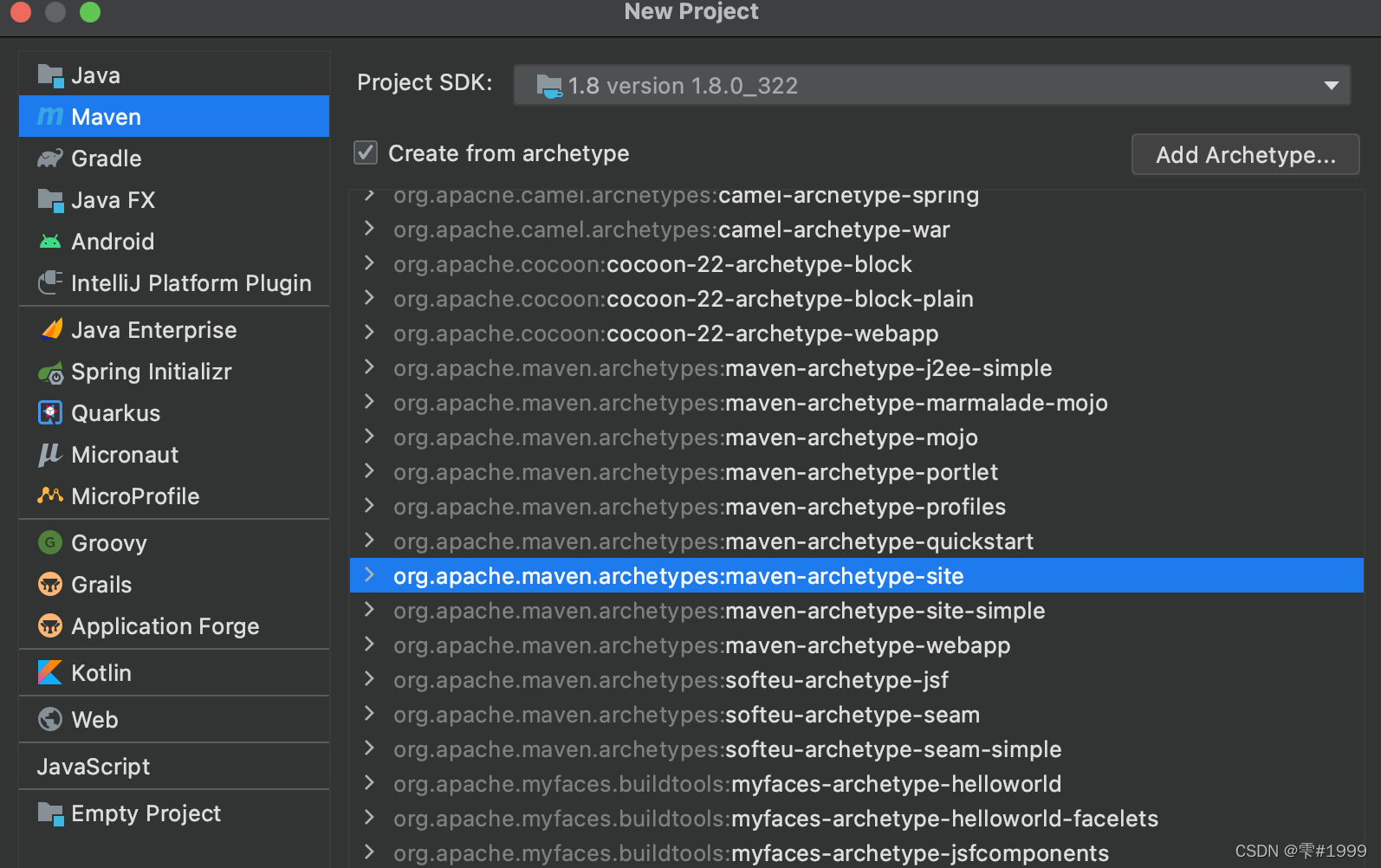Click the Kotlin K icon
The image size is (1381, 868).
click(x=50, y=672)
